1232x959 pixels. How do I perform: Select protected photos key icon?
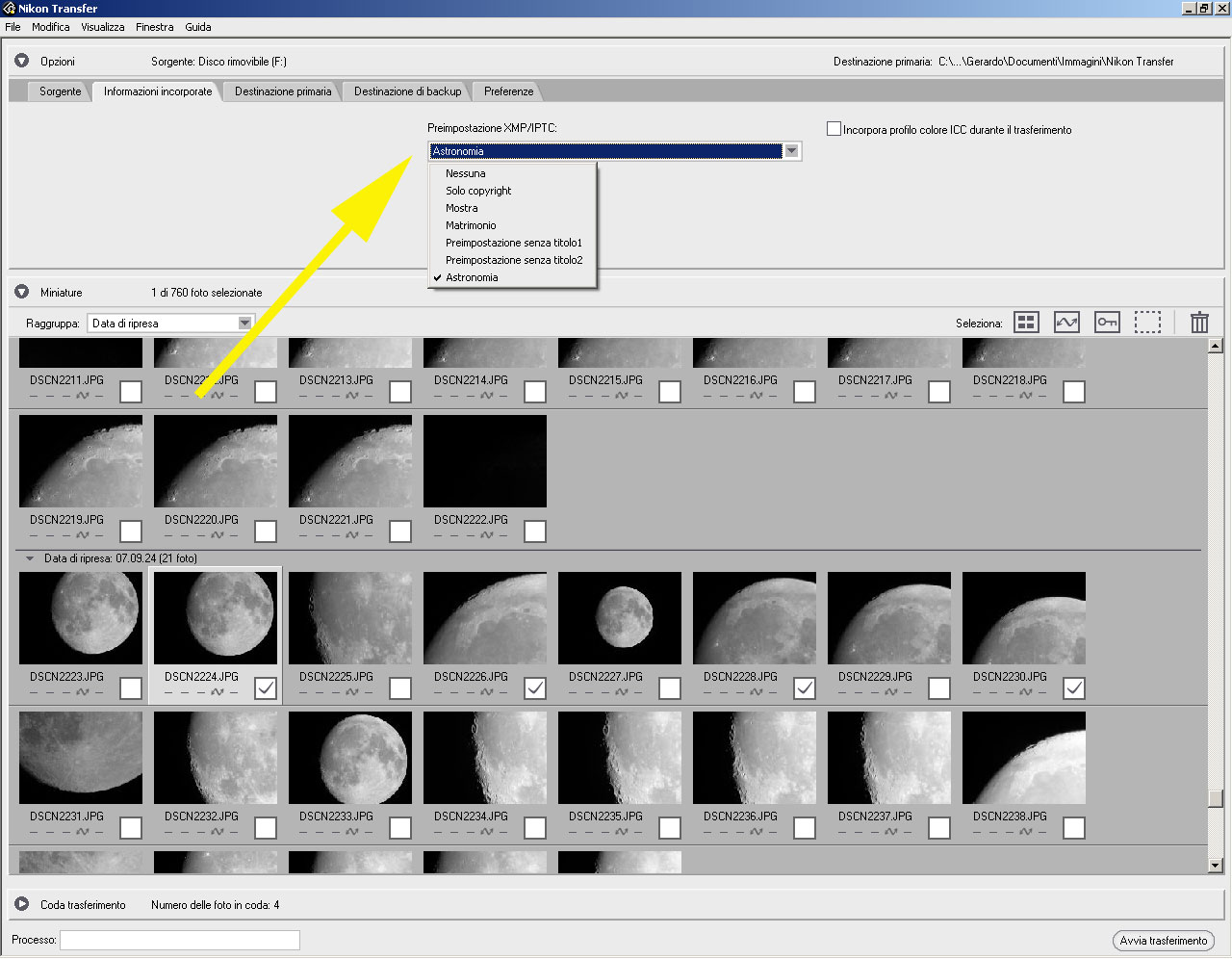click(1107, 323)
